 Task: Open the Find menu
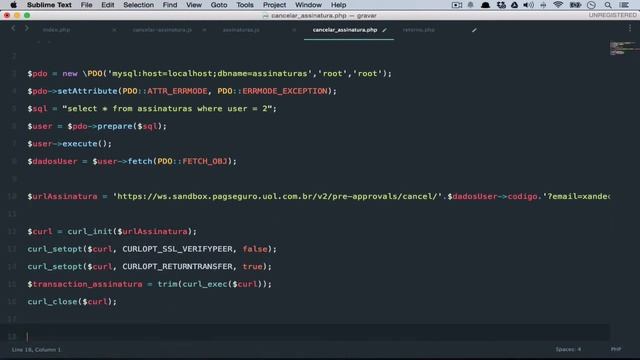170,5
